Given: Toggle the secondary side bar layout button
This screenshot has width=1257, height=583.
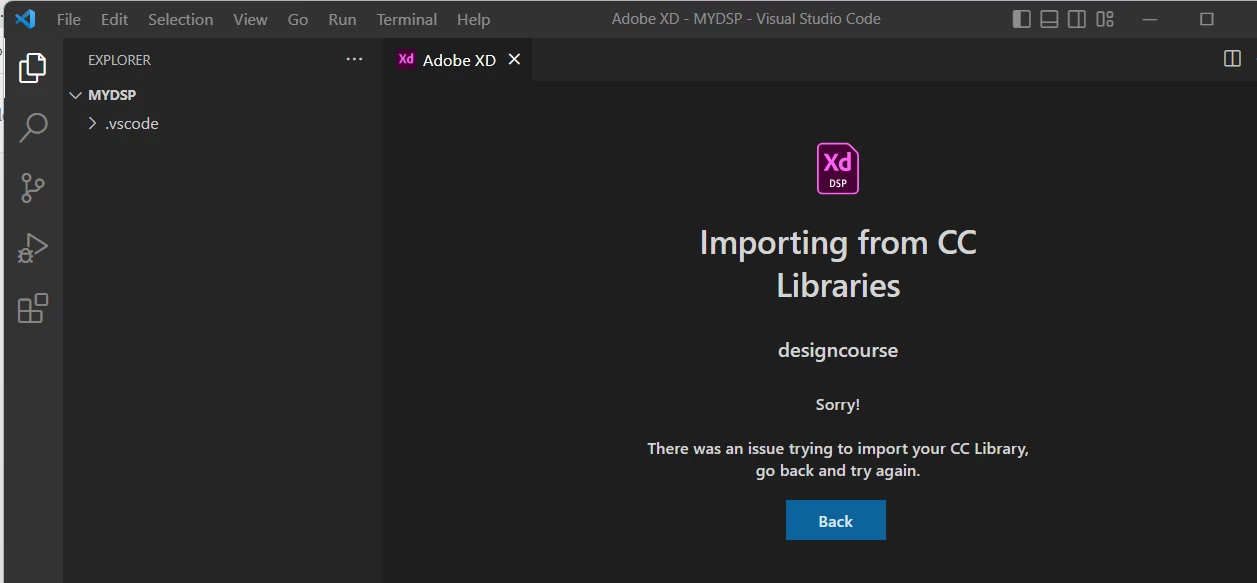Looking at the screenshot, I should coord(1077,19).
